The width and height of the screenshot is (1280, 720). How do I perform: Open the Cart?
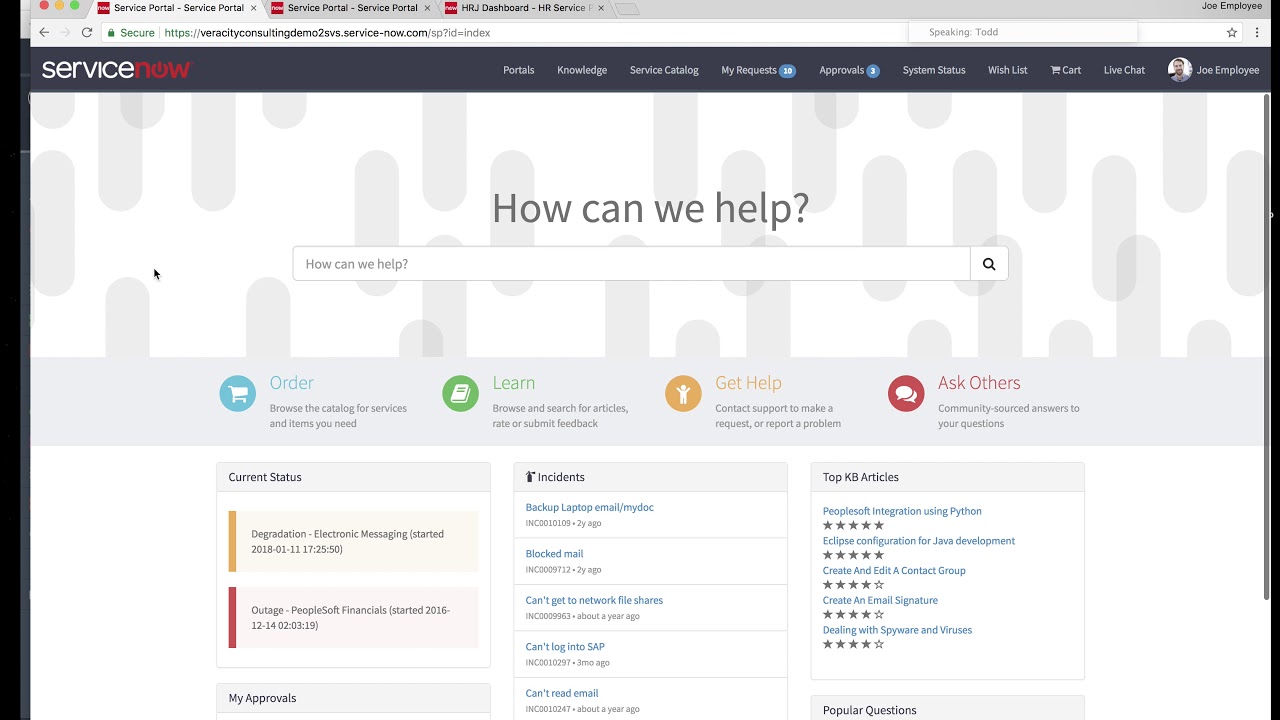click(x=1066, y=70)
